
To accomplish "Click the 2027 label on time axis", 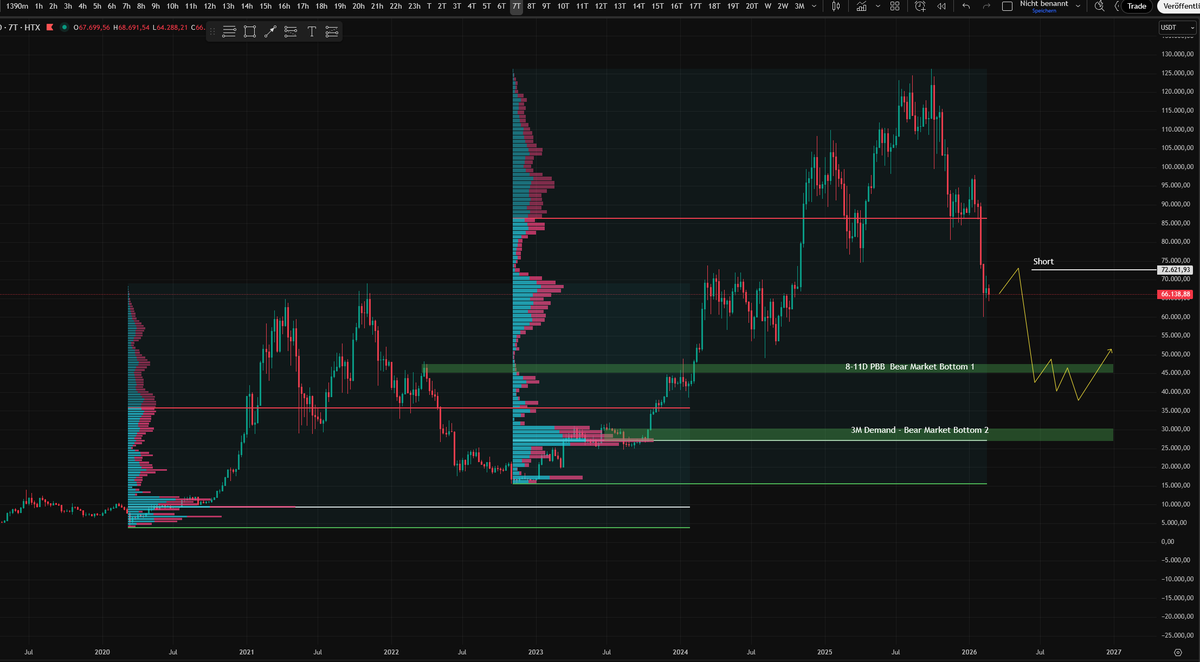I will pos(1114,652).
